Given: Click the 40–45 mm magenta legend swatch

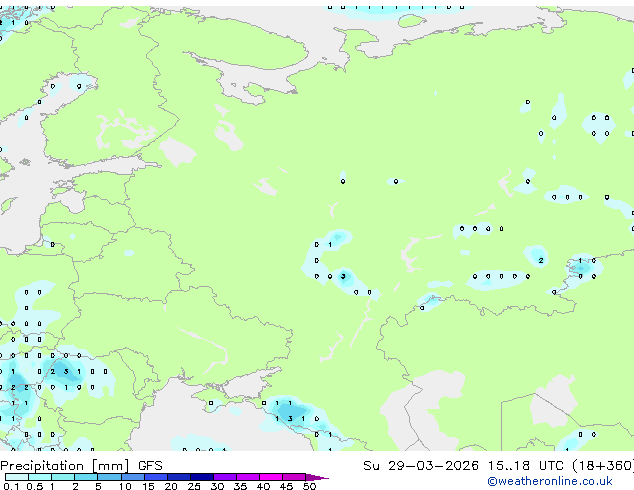Looking at the screenshot, I should [x=271, y=477].
